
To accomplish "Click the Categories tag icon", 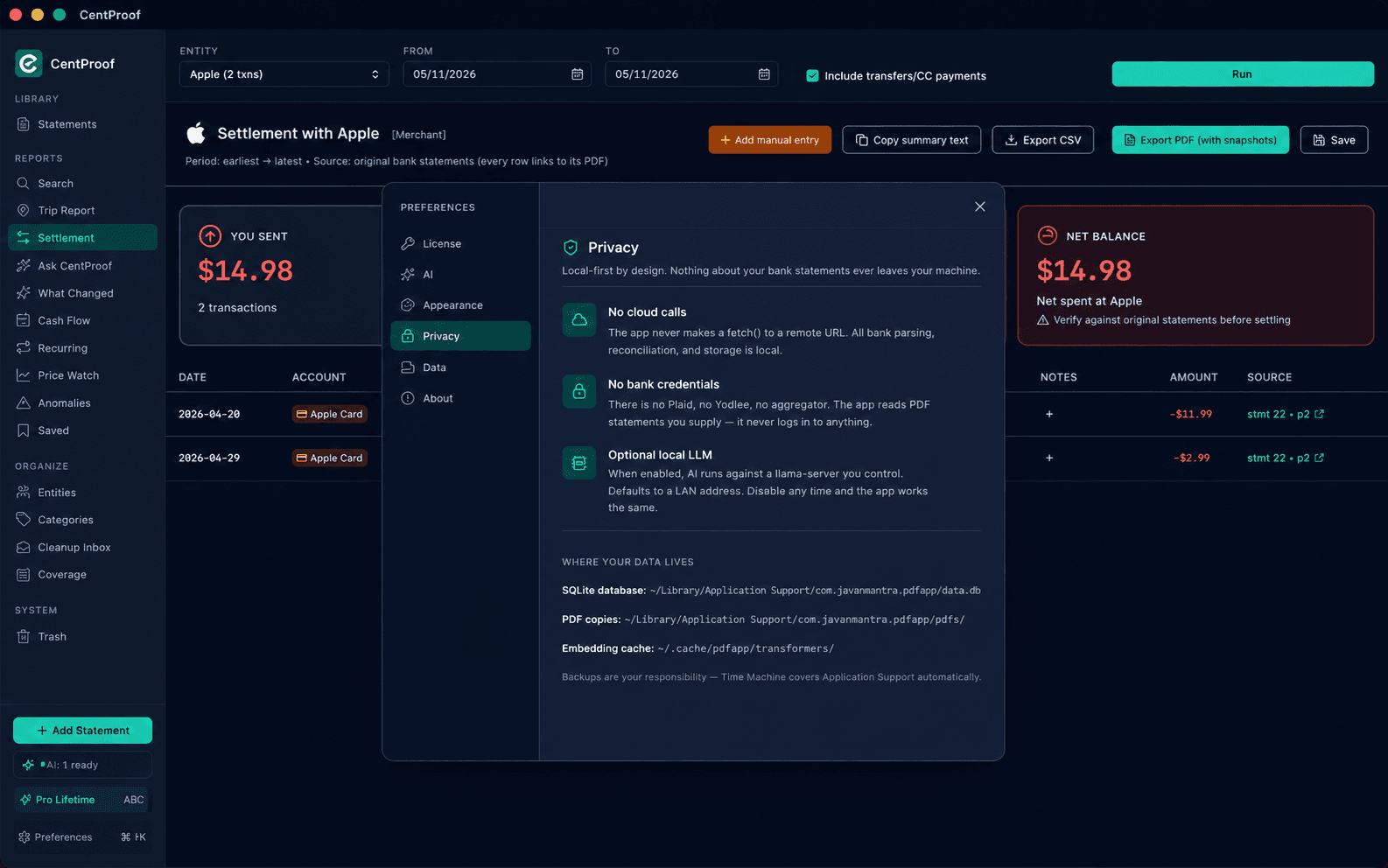I will (x=24, y=520).
